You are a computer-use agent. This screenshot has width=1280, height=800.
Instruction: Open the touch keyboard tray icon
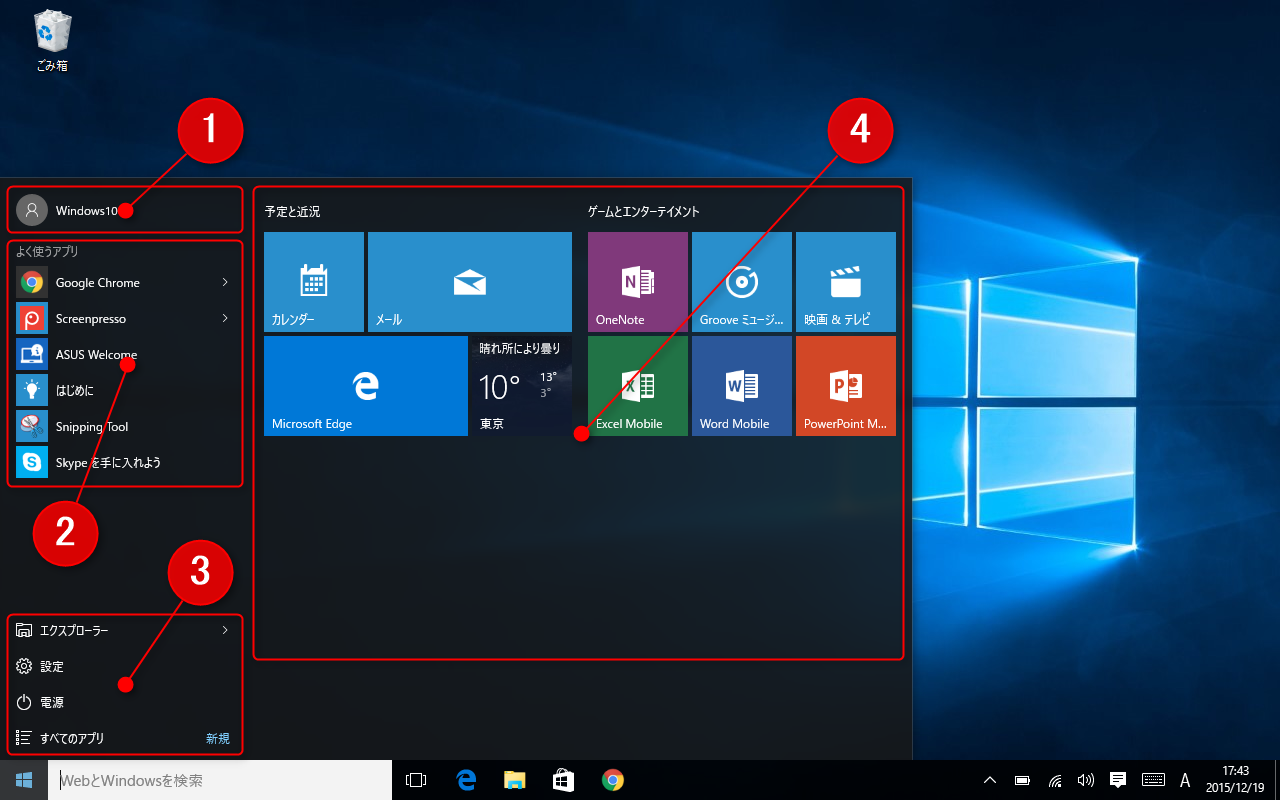pyautogui.click(x=1153, y=780)
